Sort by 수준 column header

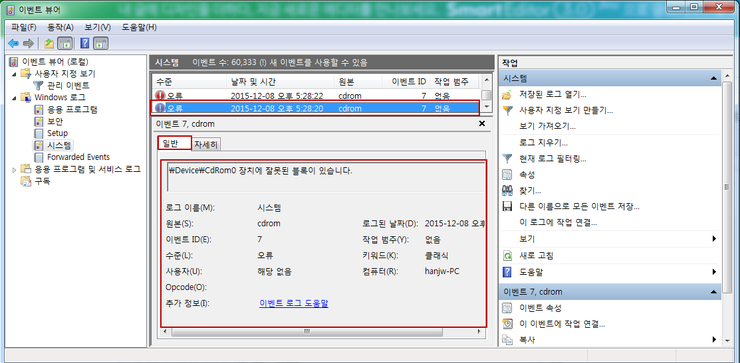coord(189,81)
